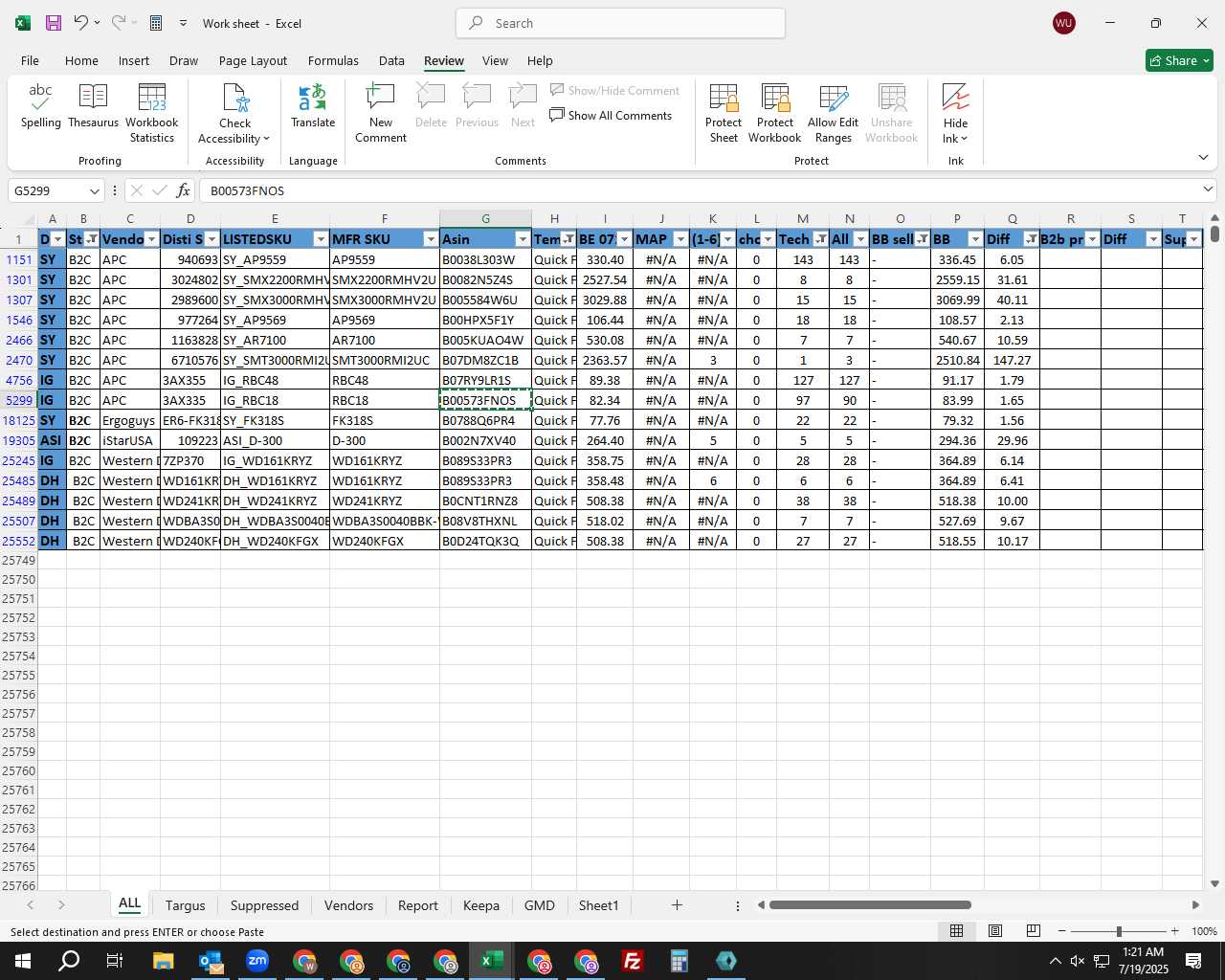Open the MFR SKU filter dropdown
The width and height of the screenshot is (1225, 980).
pyautogui.click(x=431, y=239)
